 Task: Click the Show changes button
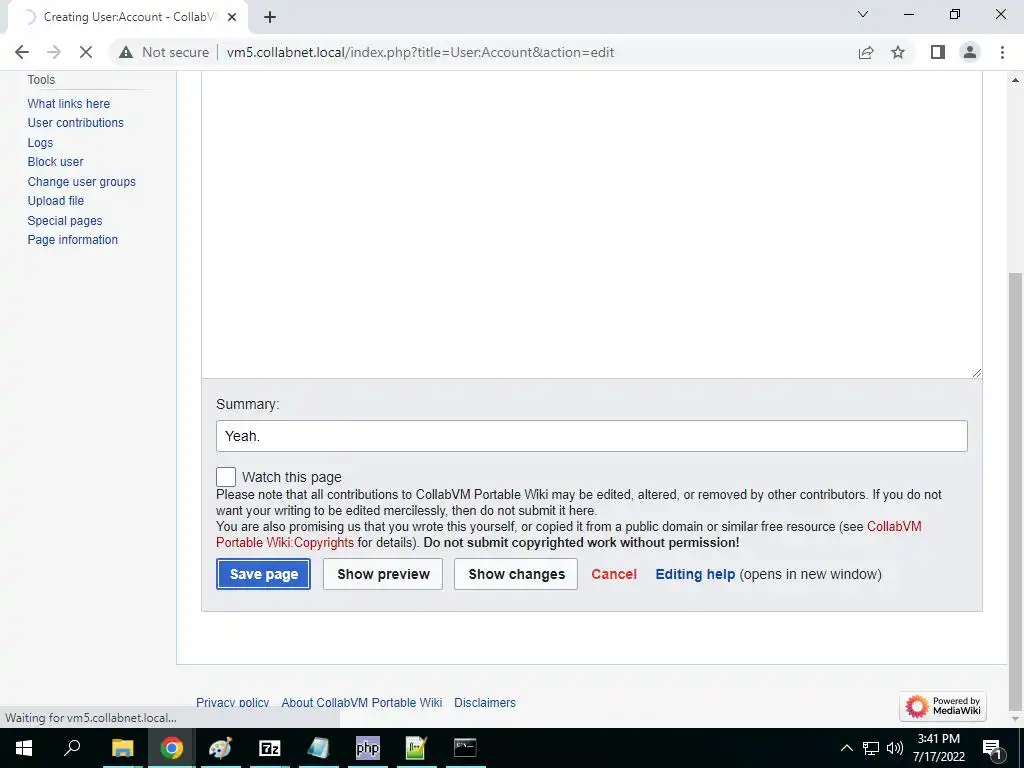pos(516,574)
